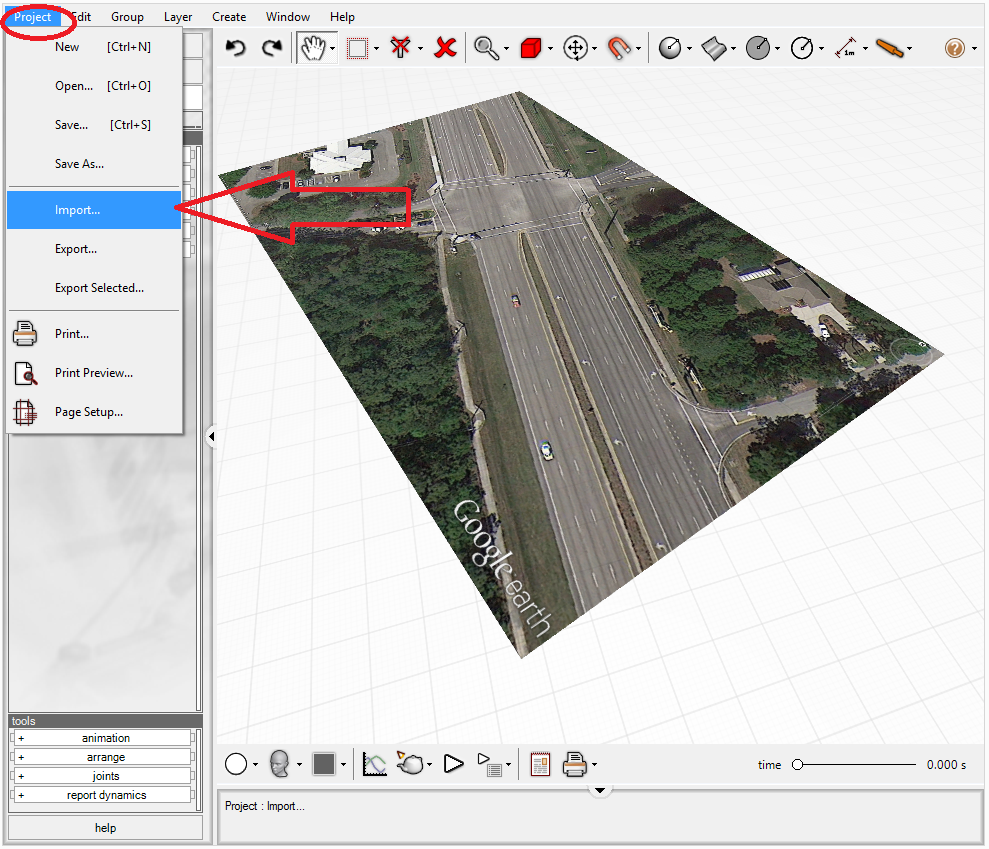The image size is (989, 849).
Task: Click the four-arrow move icon
Action: coord(575,48)
